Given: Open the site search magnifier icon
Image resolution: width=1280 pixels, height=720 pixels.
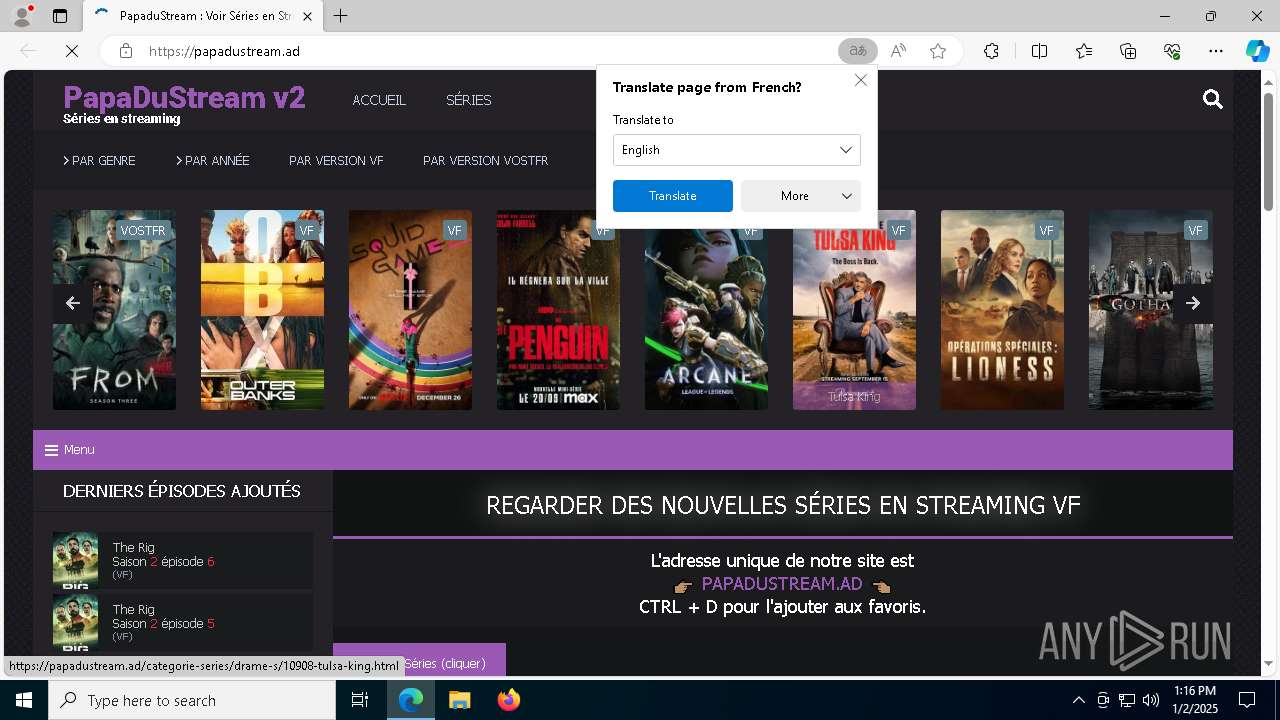Looking at the screenshot, I should 1213,99.
